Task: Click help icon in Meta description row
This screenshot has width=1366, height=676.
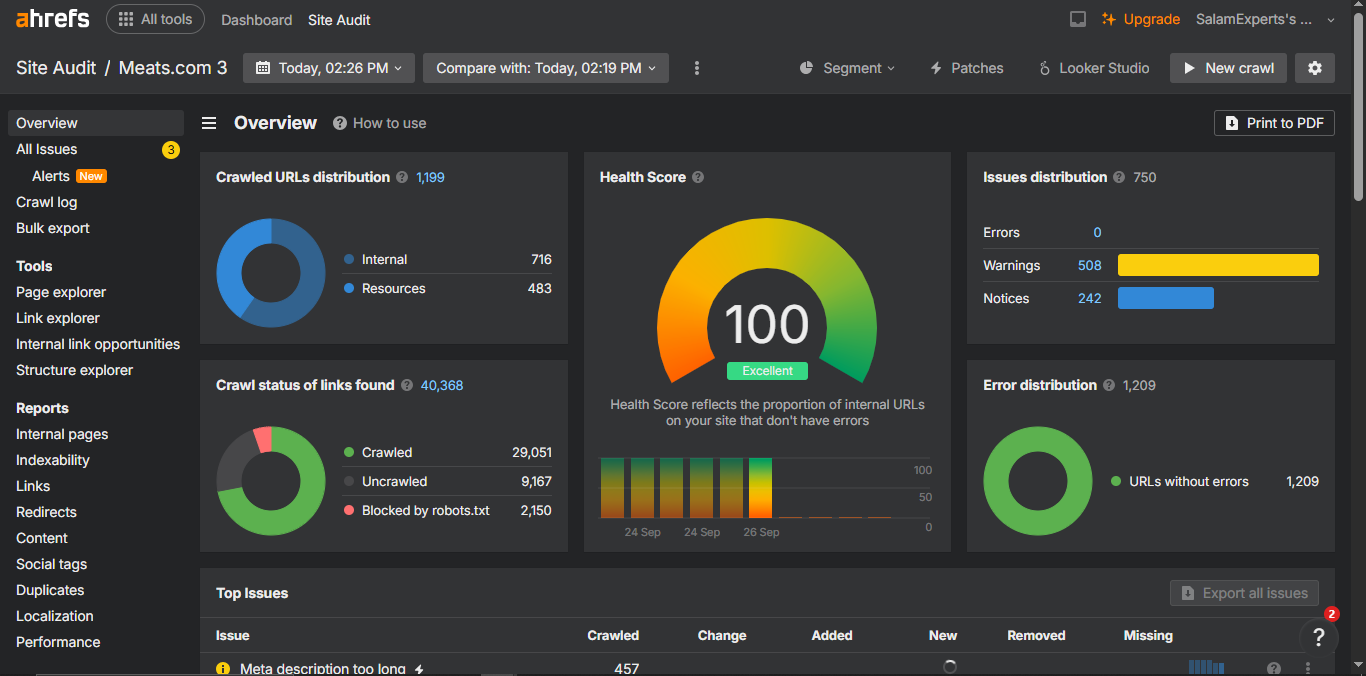Action: point(1274,668)
